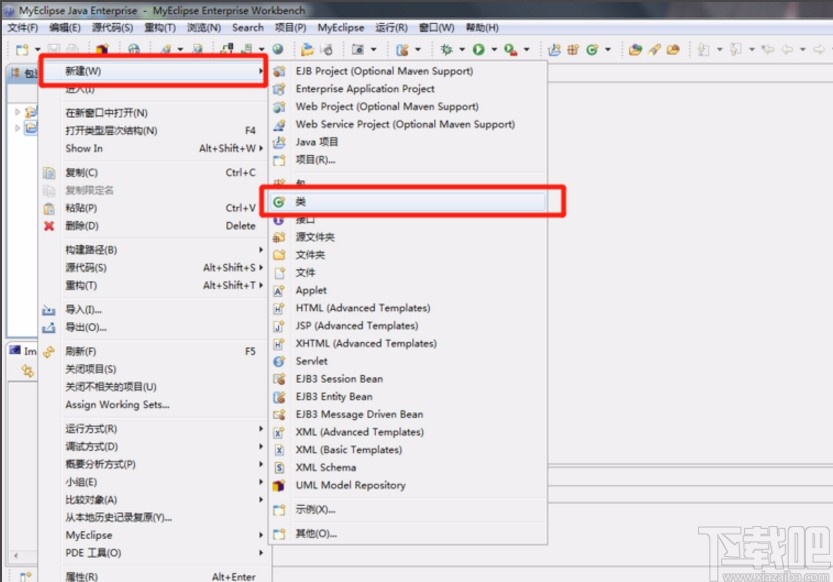Choose Web Project (Optional Maven Support)
The image size is (833, 582).
[407, 107]
